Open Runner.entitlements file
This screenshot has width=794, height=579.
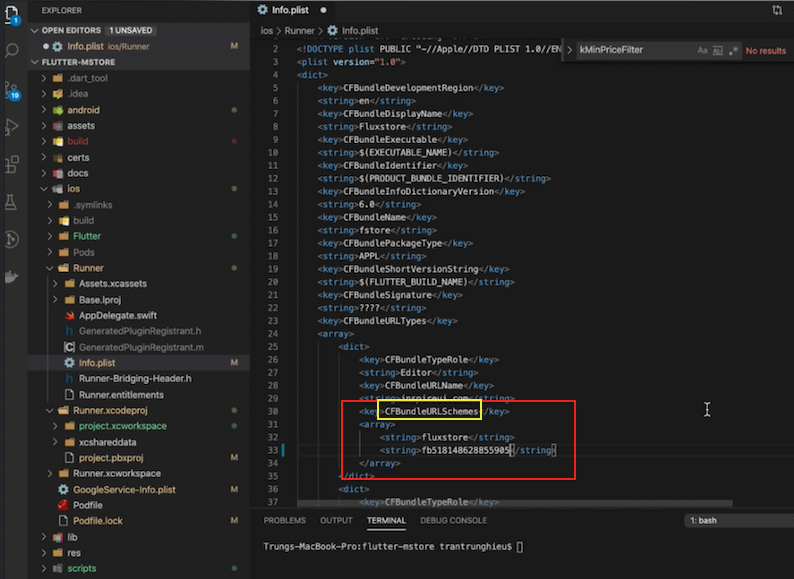[121, 395]
